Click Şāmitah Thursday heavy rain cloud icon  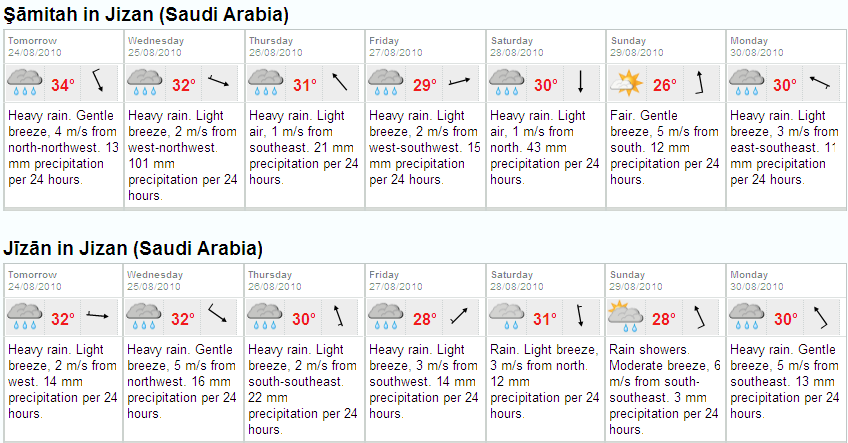(x=266, y=82)
